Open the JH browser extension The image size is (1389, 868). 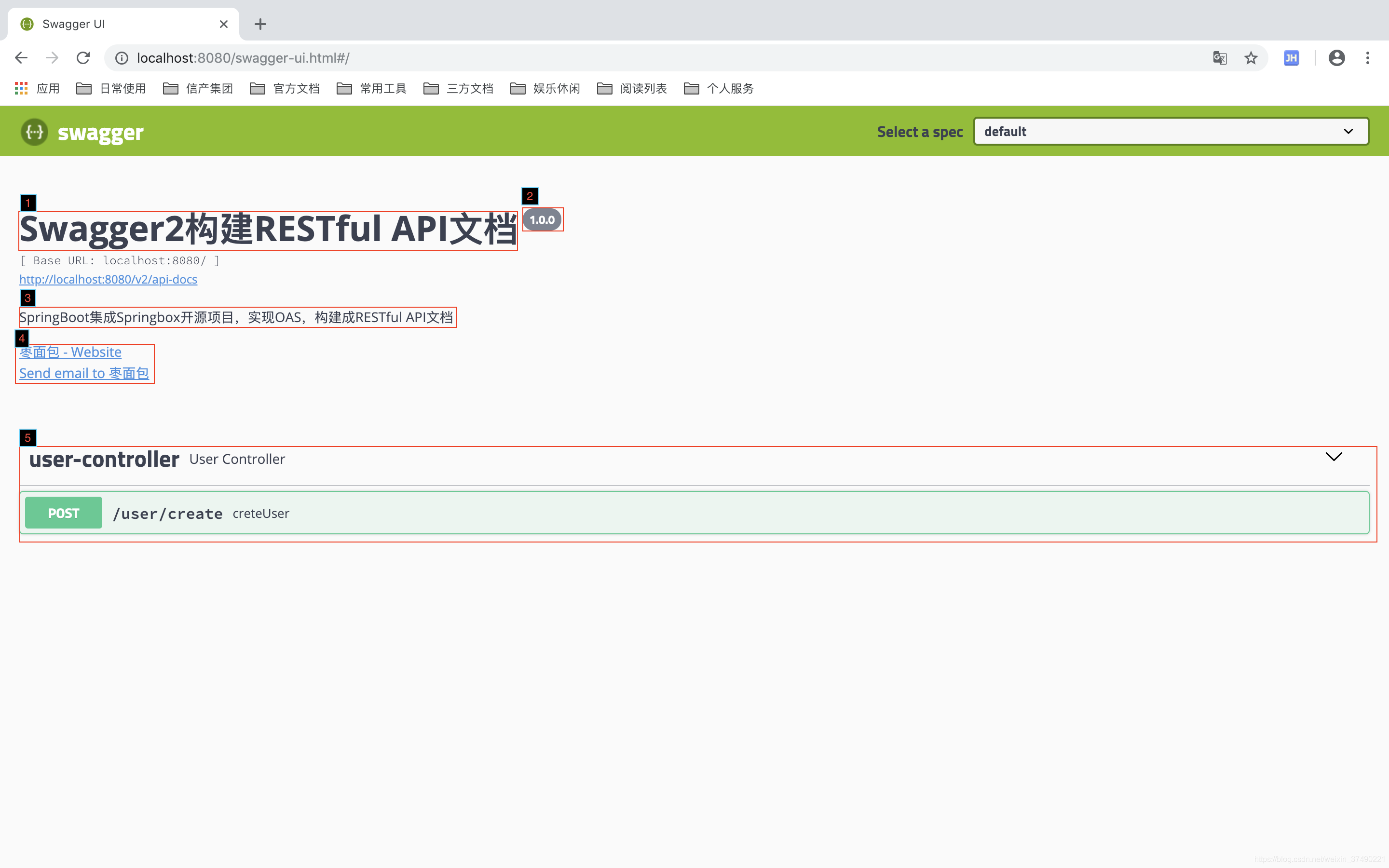(x=1291, y=58)
